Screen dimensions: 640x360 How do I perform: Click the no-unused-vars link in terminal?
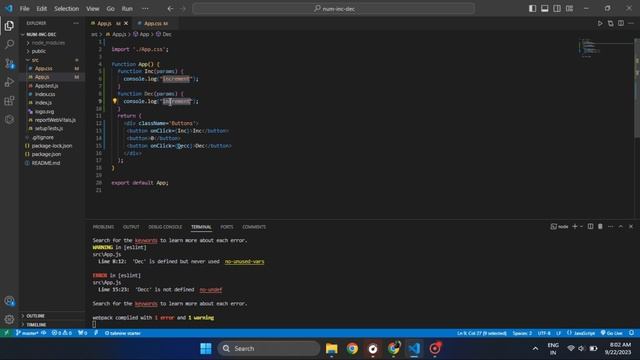click(x=244, y=262)
